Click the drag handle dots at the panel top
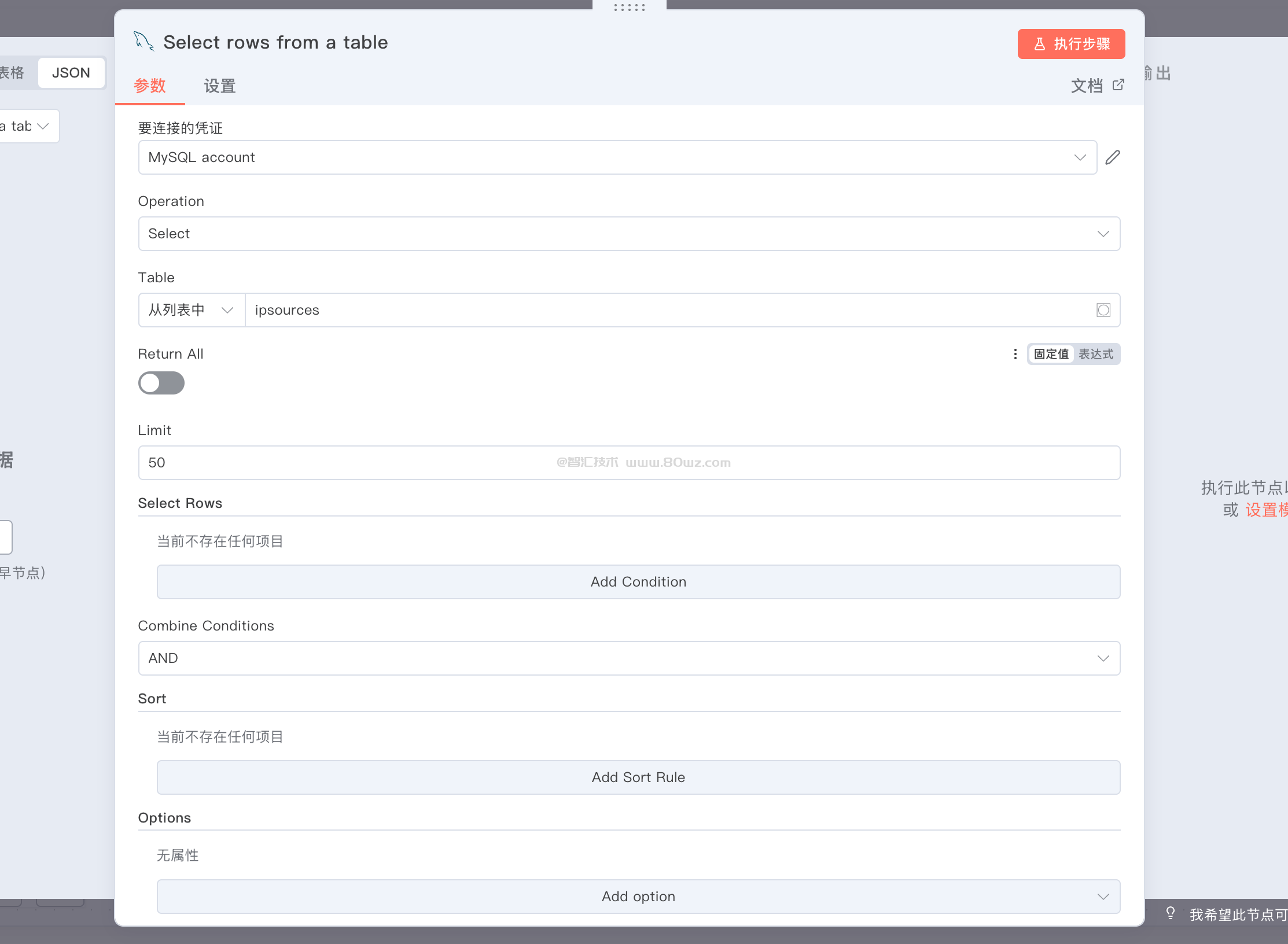Image resolution: width=1288 pixels, height=944 pixels. 629,8
